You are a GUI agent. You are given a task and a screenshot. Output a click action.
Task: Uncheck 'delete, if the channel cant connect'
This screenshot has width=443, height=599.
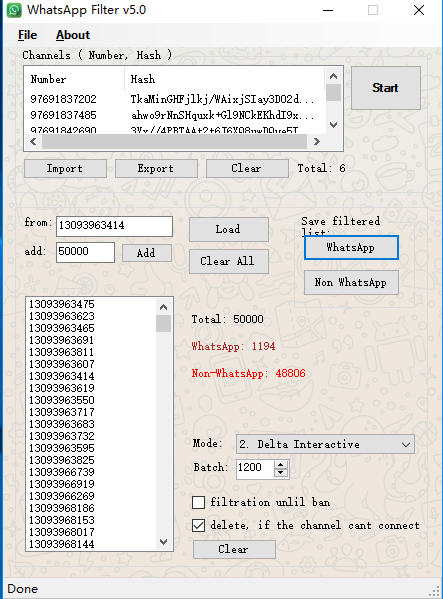click(199, 526)
